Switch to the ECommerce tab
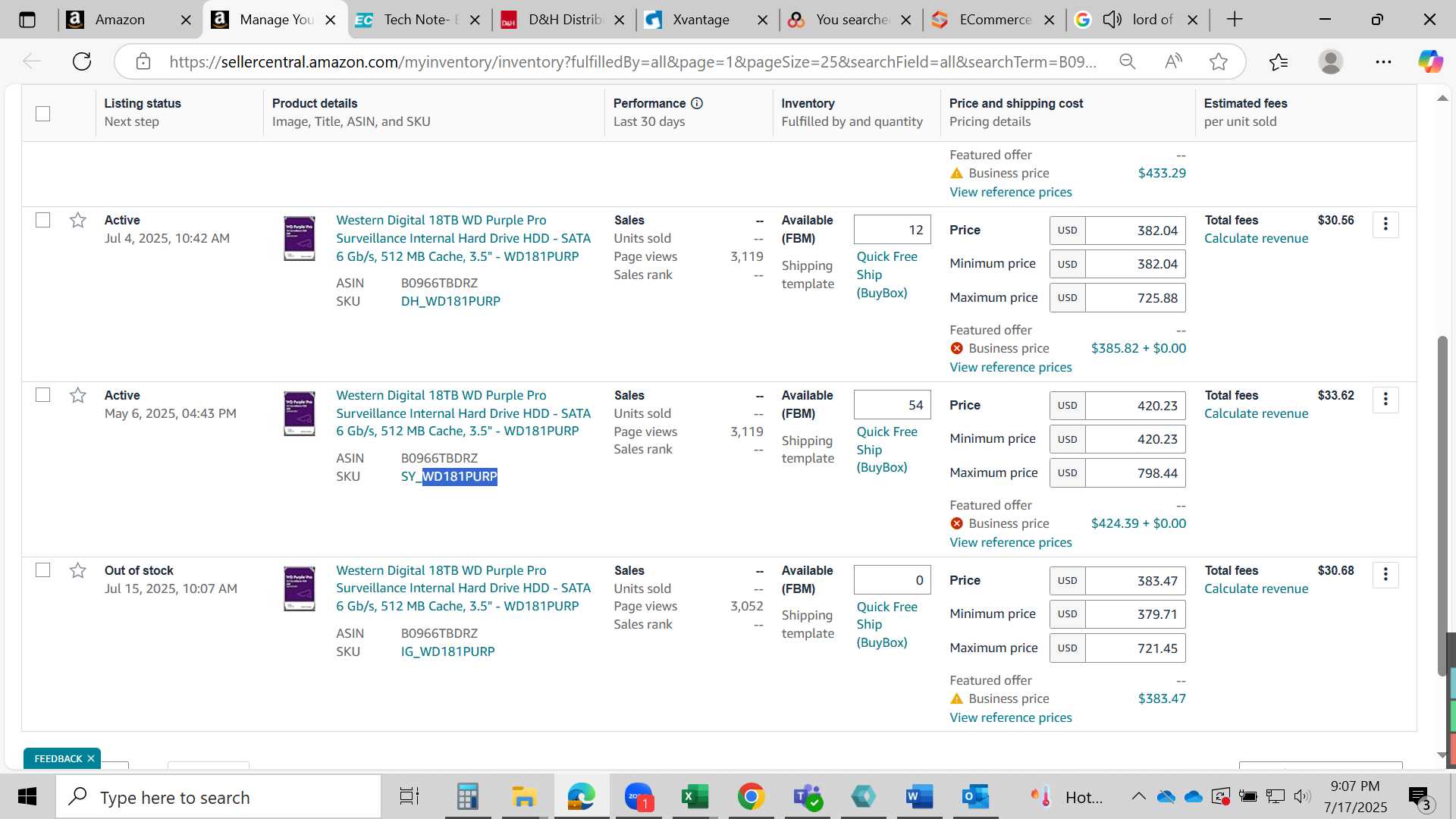The height and width of the screenshot is (819, 1456). coord(995,20)
